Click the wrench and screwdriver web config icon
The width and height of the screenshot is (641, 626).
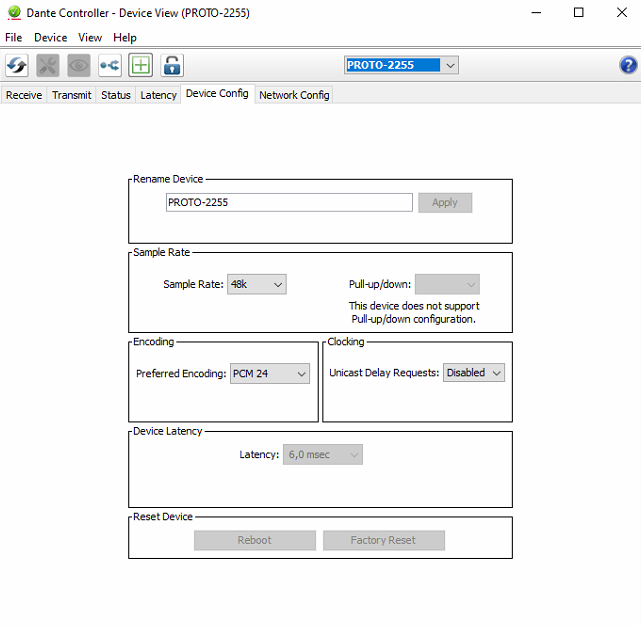(48, 65)
